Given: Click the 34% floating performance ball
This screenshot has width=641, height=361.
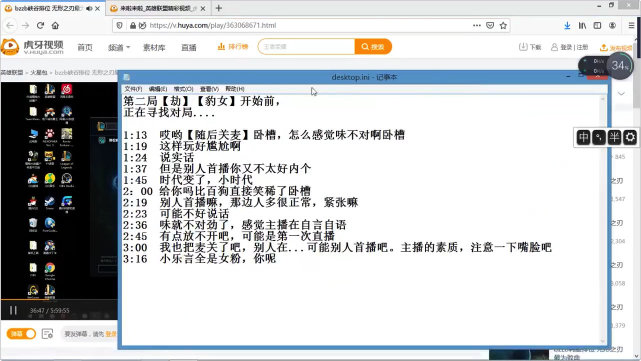Looking at the screenshot, I should point(620,65).
